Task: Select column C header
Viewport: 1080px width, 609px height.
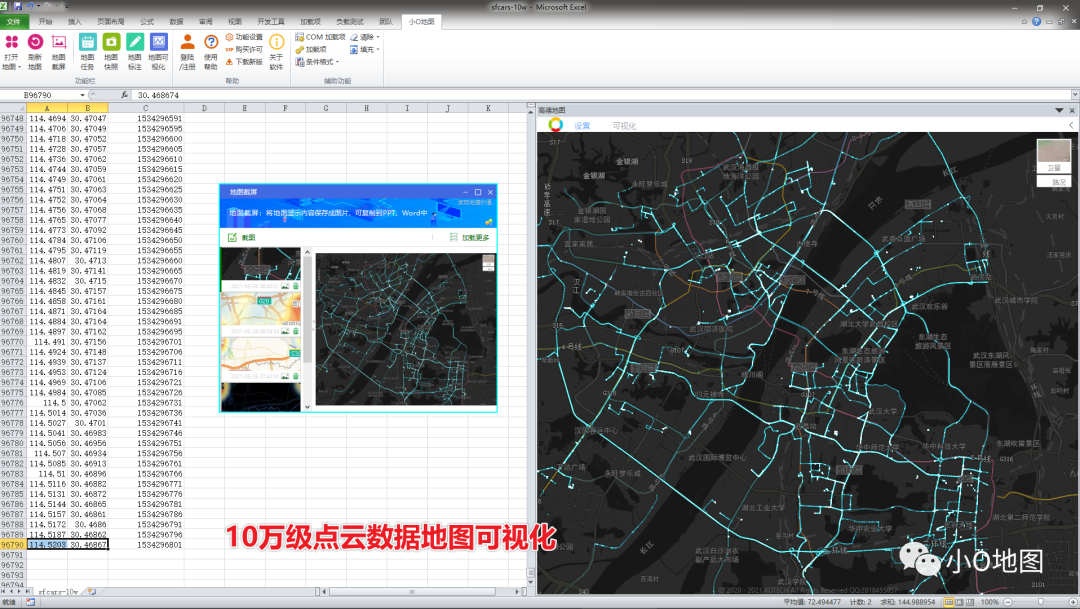Action: [x=145, y=108]
